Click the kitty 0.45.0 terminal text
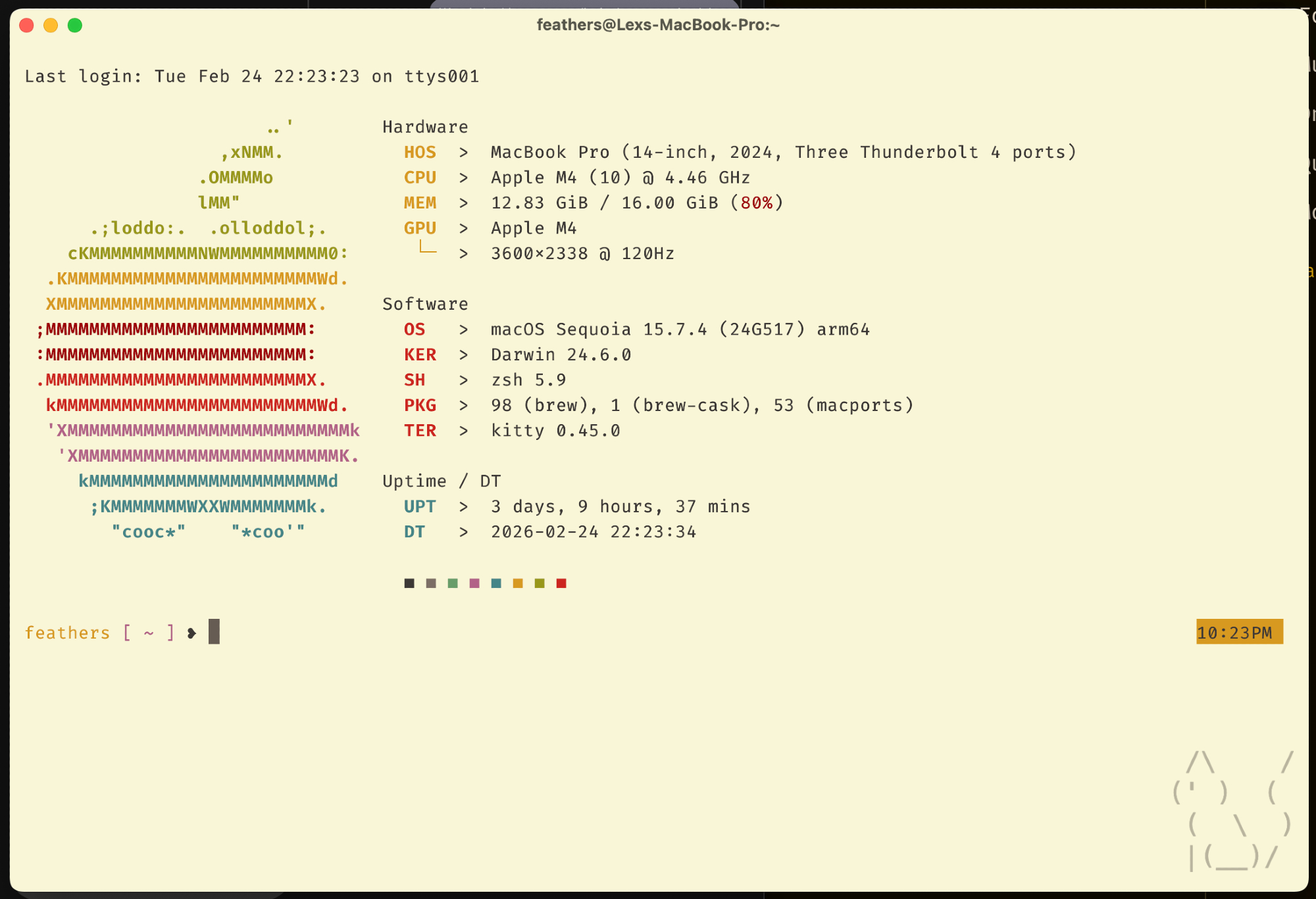Viewport: 1316px width, 899px height. coord(555,431)
